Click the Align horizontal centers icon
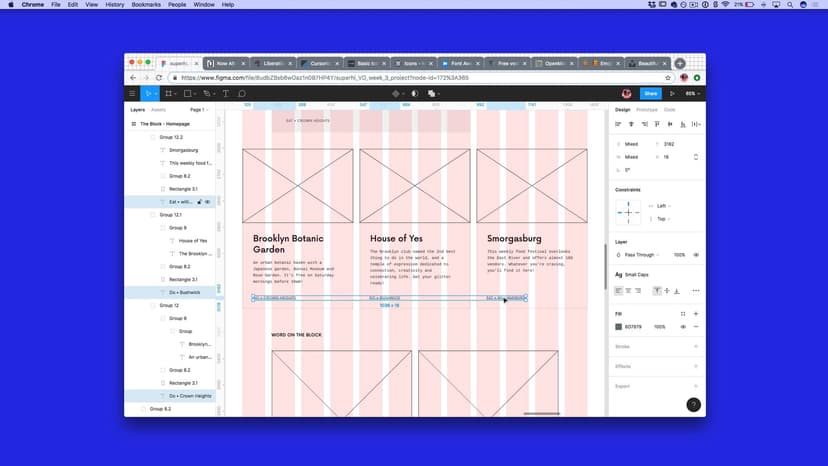 coord(631,124)
